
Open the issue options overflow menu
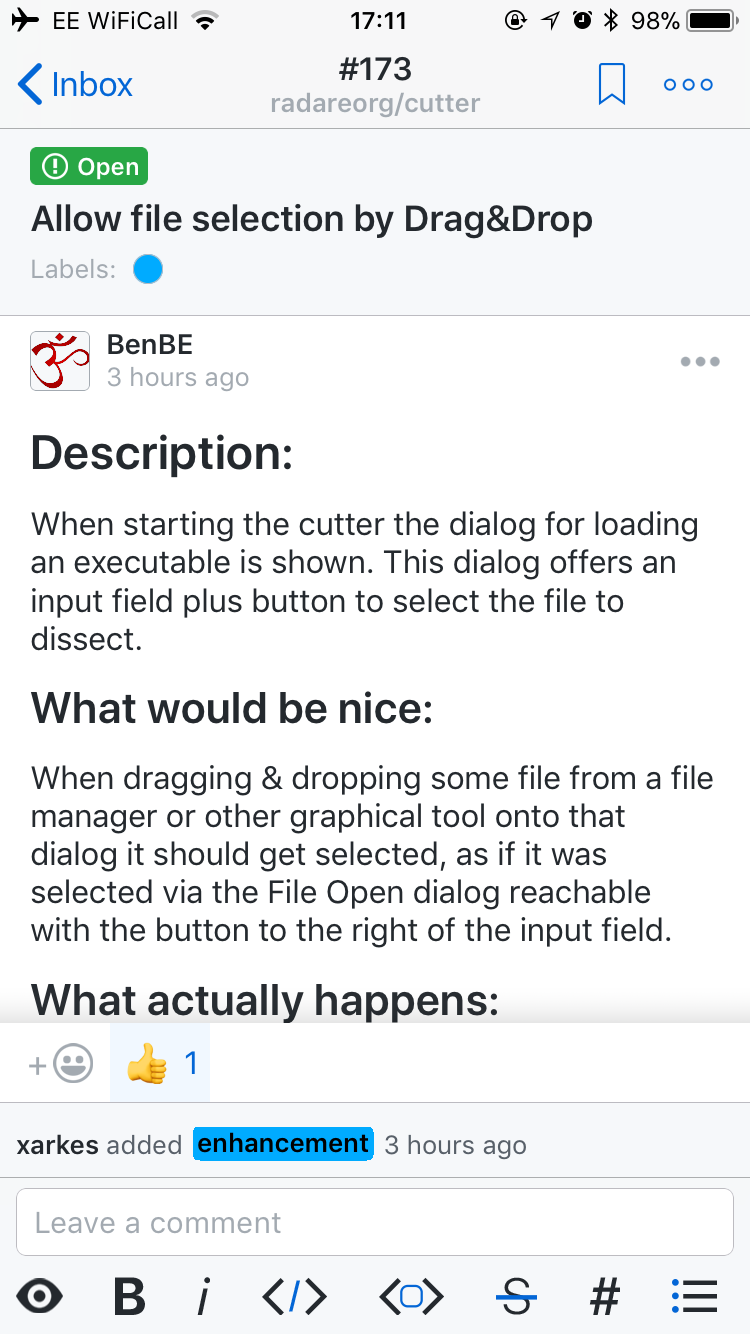pyautogui.click(x=688, y=84)
